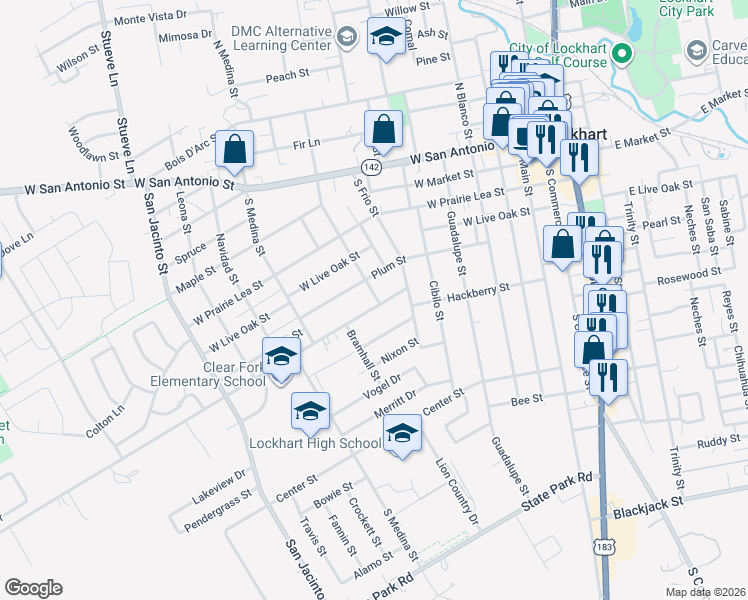Viewport: 748px width, 600px height.
Task: Click the Vogel Dr street label
Action: tap(382, 387)
